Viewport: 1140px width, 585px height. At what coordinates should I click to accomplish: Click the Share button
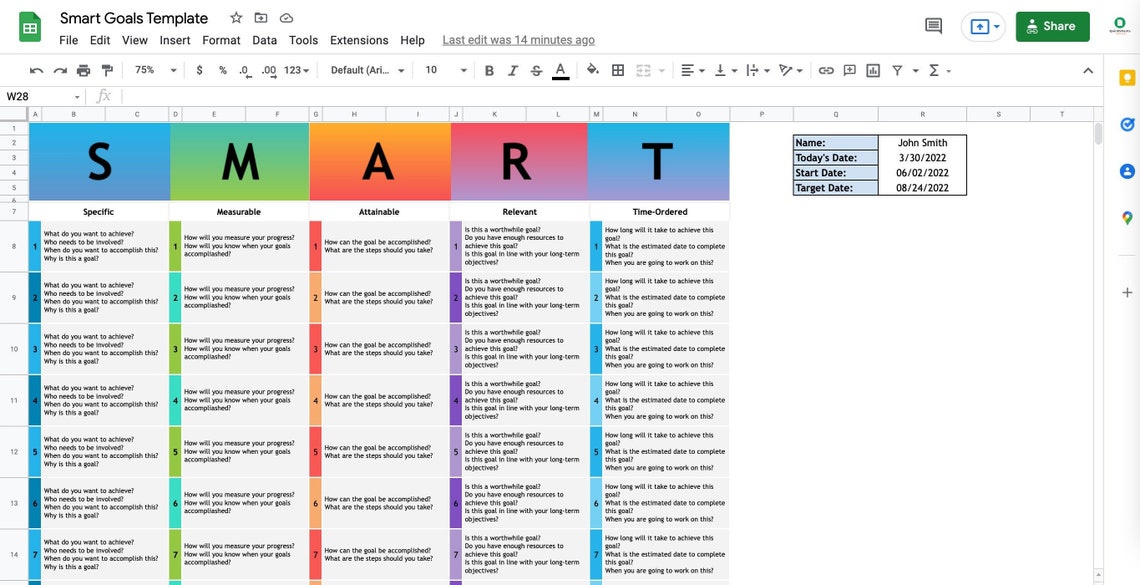coord(1052,26)
